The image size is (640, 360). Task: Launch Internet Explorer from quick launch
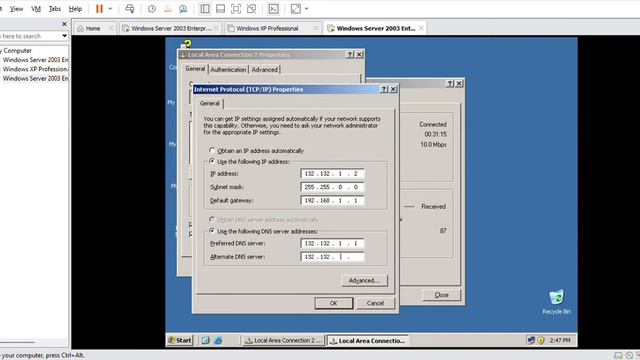pyautogui.click(x=218, y=340)
